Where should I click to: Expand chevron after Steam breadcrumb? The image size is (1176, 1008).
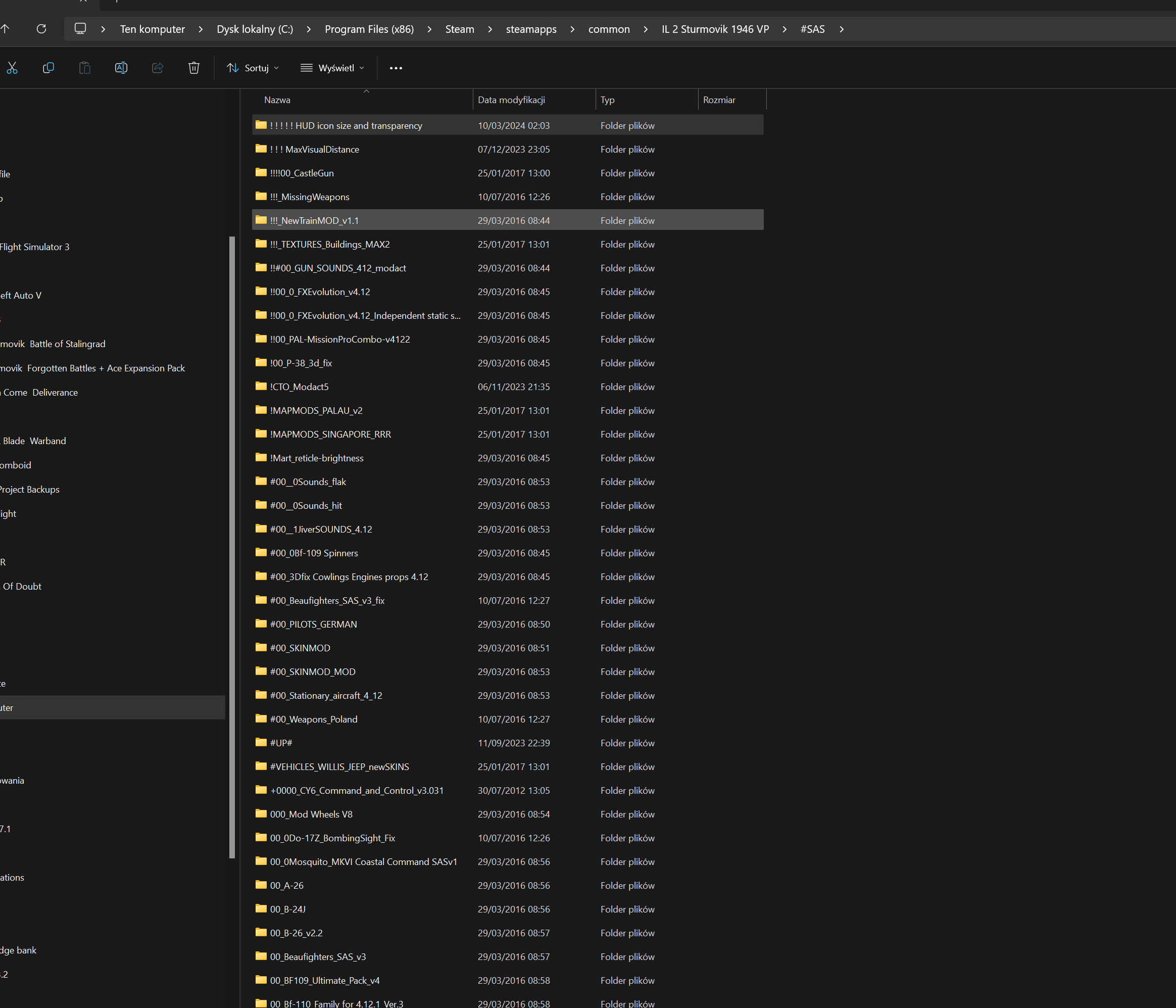(490, 29)
